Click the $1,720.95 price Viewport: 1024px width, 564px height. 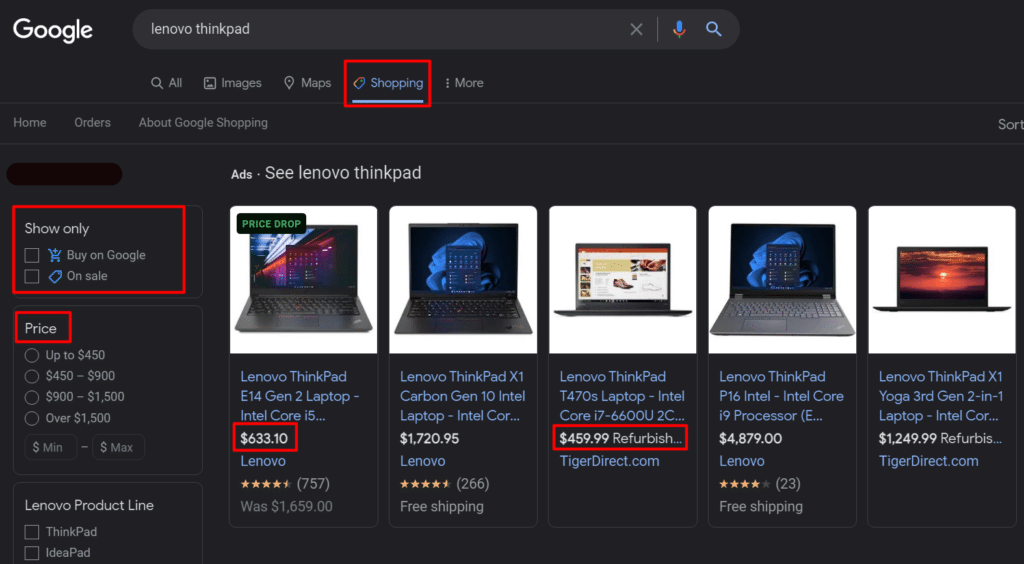tap(429, 439)
